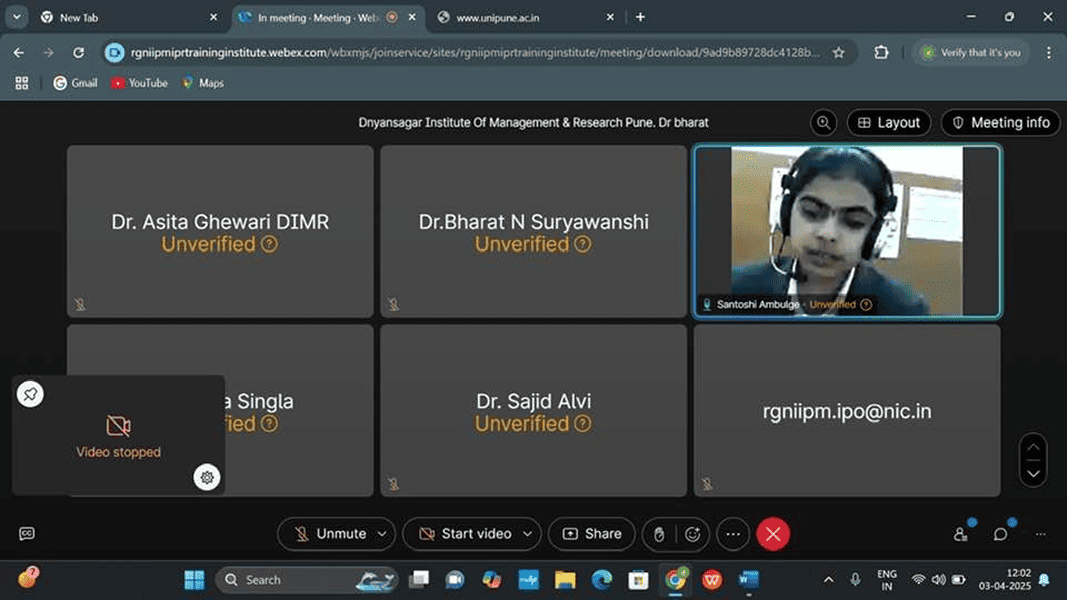1067x600 pixels.
Task: Select Dr. Asita Ghewari DIMR tile
Action: [x=220, y=231]
